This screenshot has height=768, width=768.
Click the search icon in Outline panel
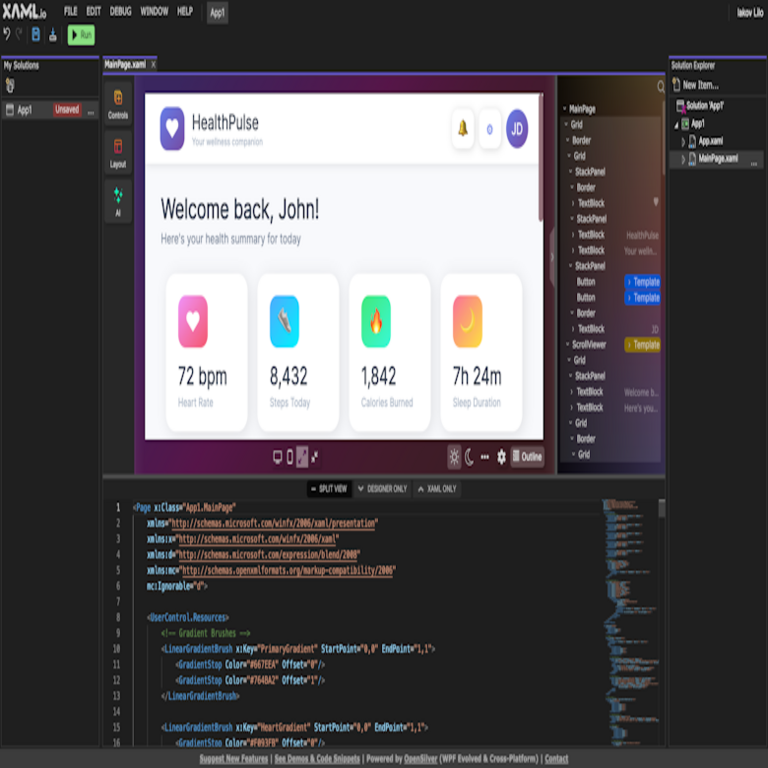coord(661,88)
